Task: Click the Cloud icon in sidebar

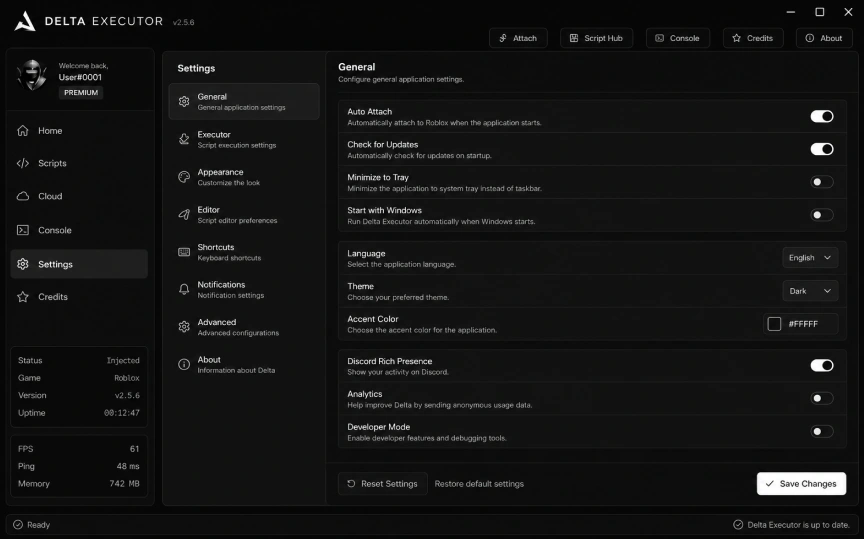Action: (x=23, y=196)
